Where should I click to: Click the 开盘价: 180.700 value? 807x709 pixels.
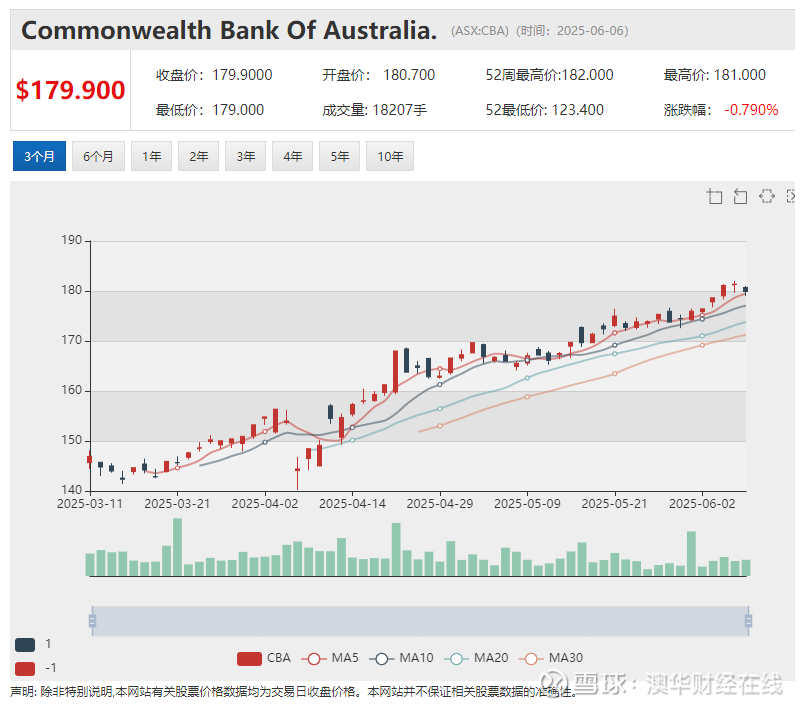(378, 75)
